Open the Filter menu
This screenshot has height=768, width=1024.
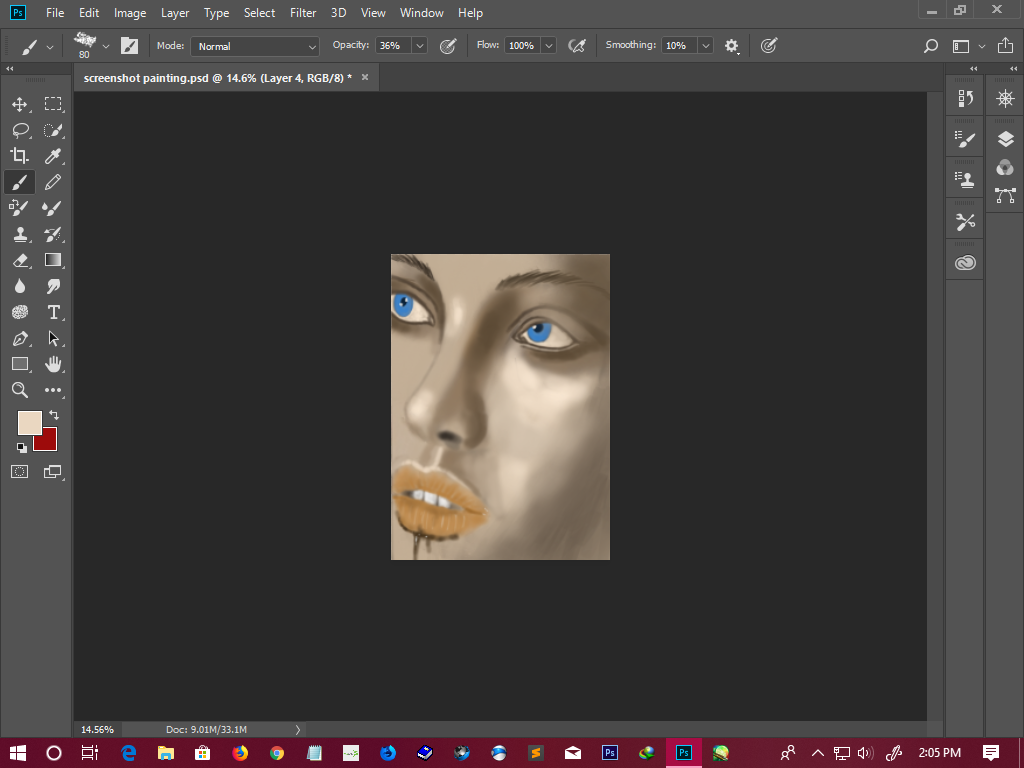click(x=303, y=13)
